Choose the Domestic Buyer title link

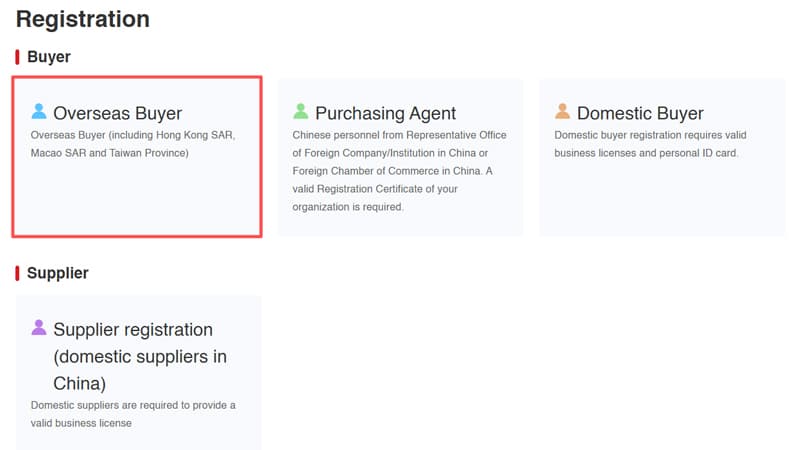pyautogui.click(x=640, y=113)
